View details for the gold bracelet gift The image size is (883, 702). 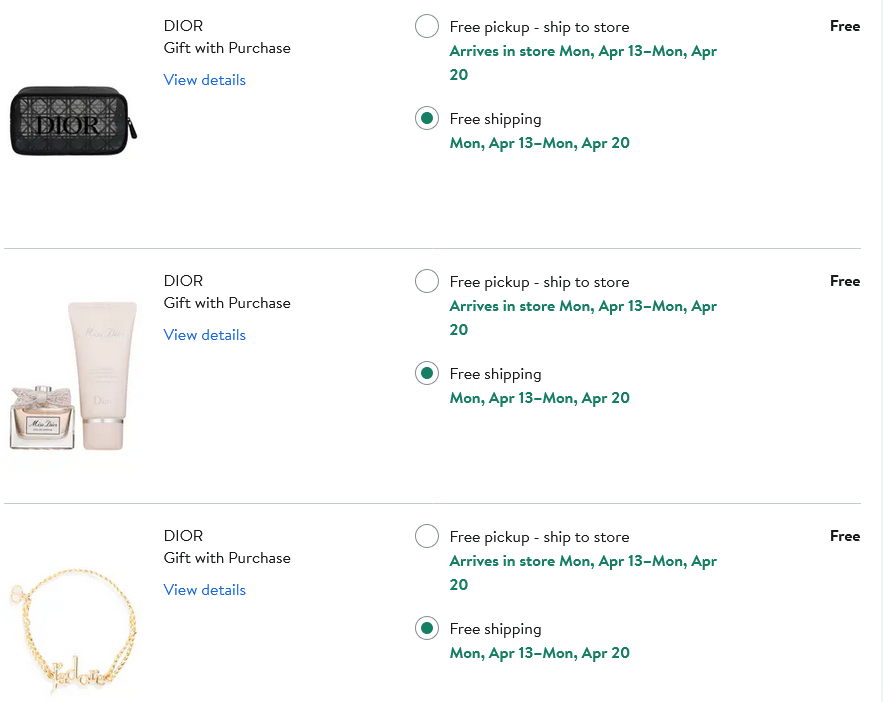coord(204,590)
